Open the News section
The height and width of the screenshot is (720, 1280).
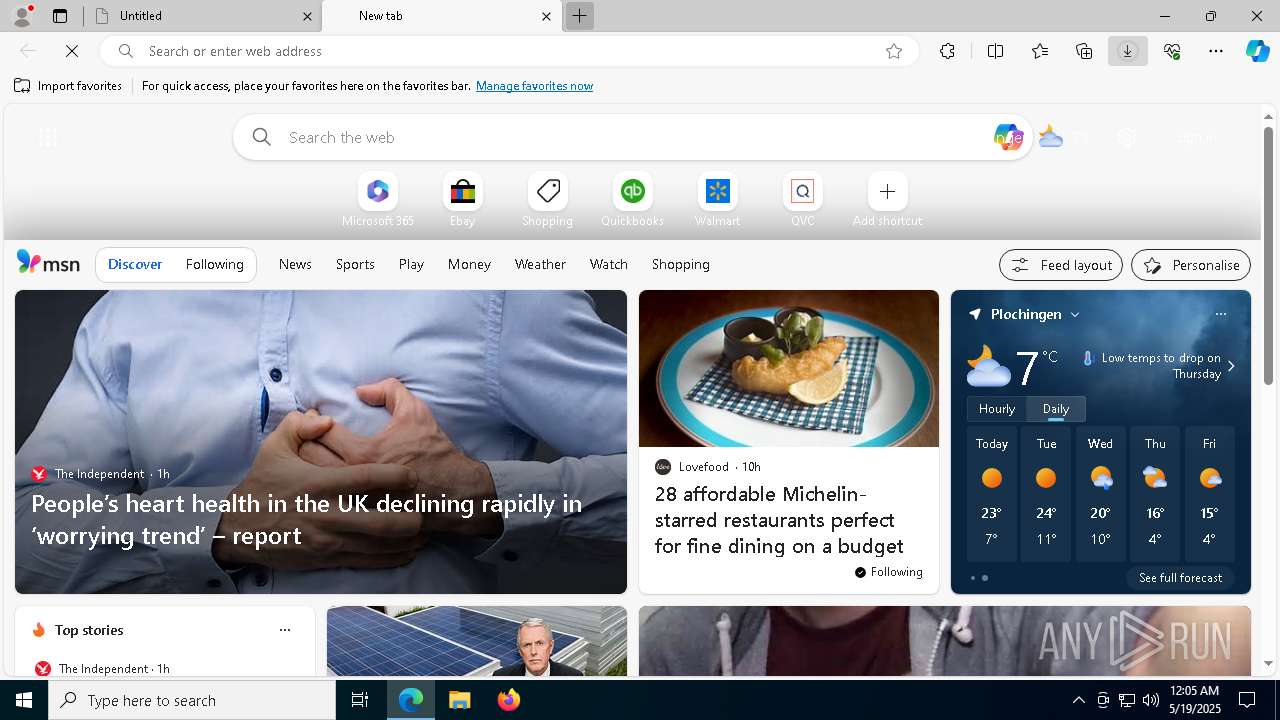click(x=295, y=264)
